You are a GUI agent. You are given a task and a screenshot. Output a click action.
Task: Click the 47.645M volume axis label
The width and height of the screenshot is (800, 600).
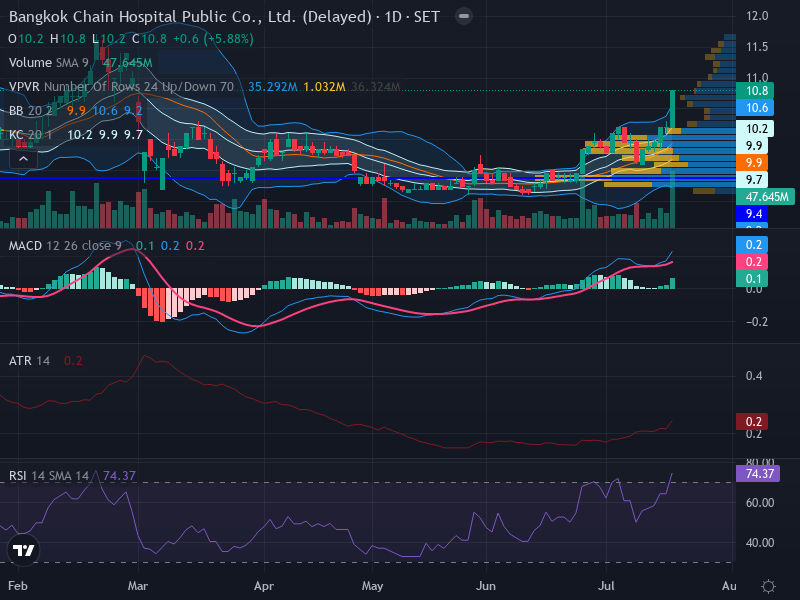(x=765, y=197)
